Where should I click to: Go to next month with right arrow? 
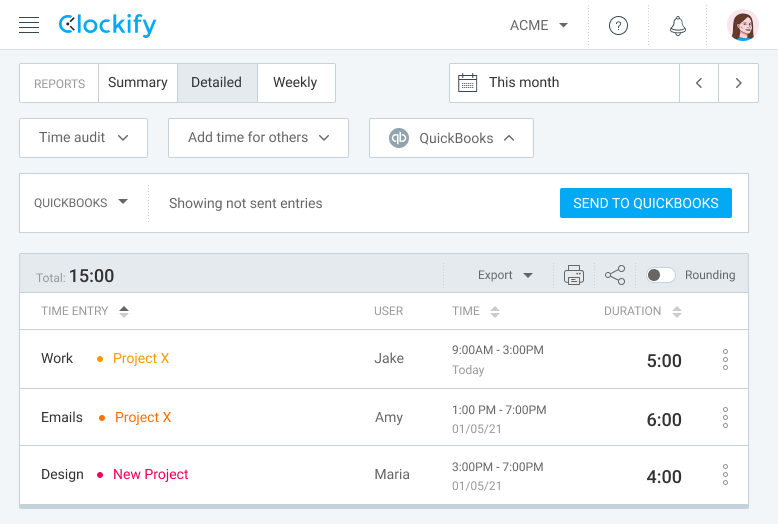click(738, 83)
